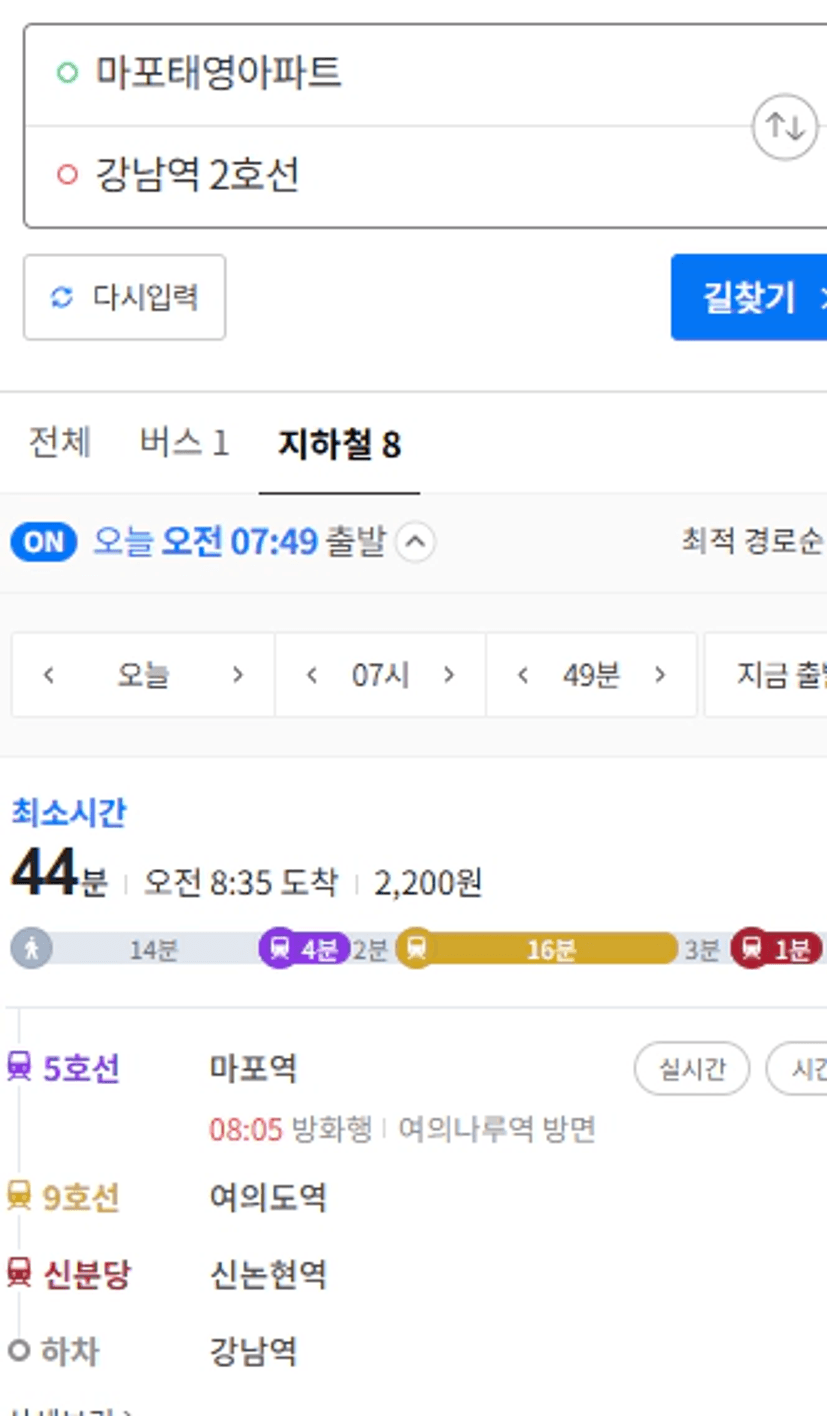
Task: Click the green origin marker circle
Action: tap(67, 72)
